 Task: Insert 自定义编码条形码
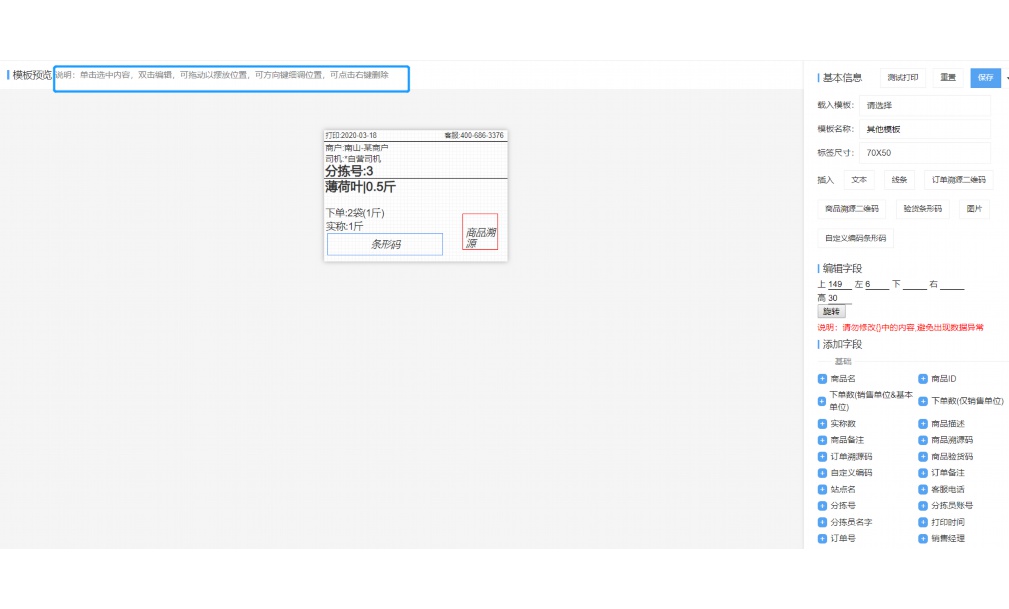click(855, 238)
